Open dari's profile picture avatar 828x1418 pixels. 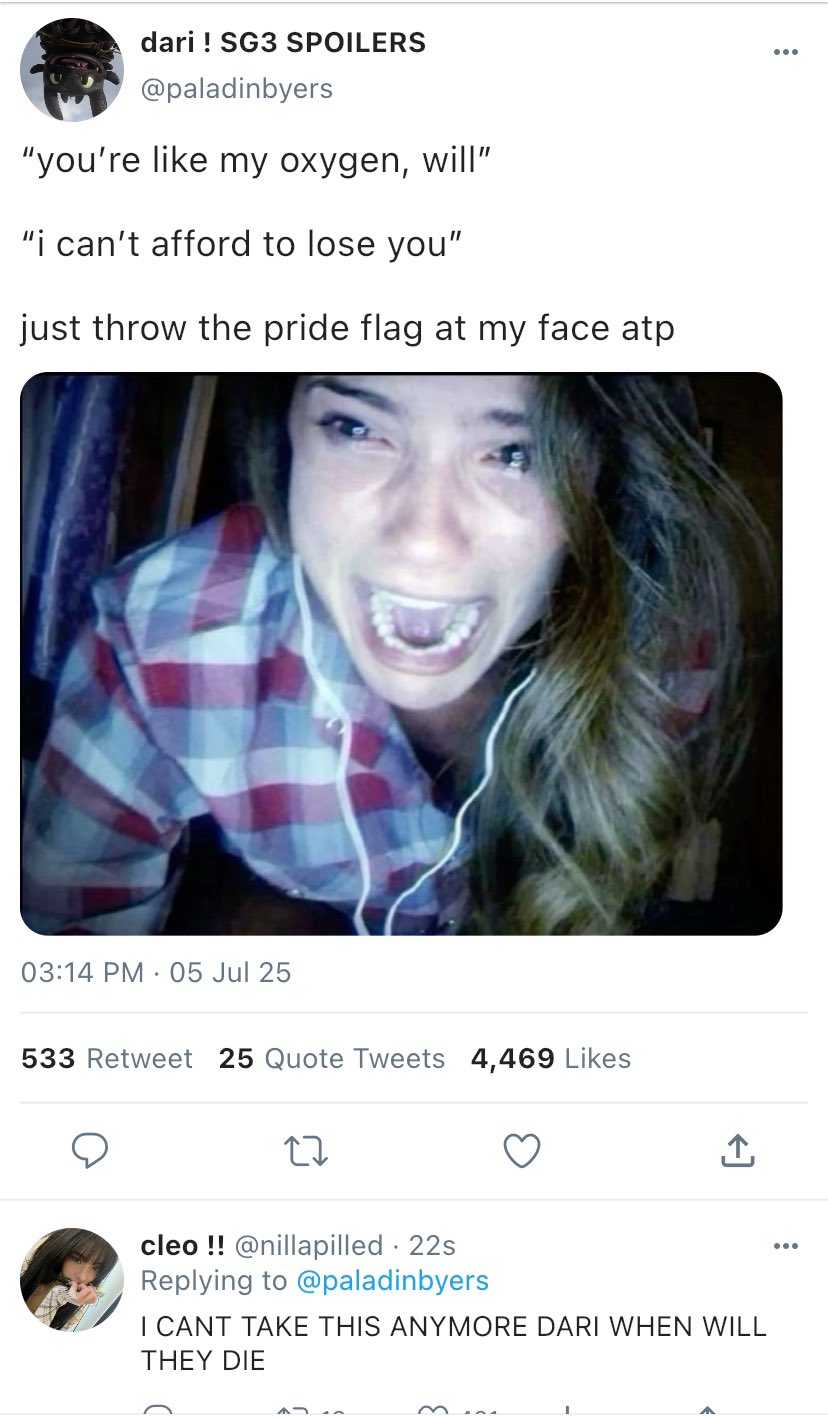pos(72,70)
